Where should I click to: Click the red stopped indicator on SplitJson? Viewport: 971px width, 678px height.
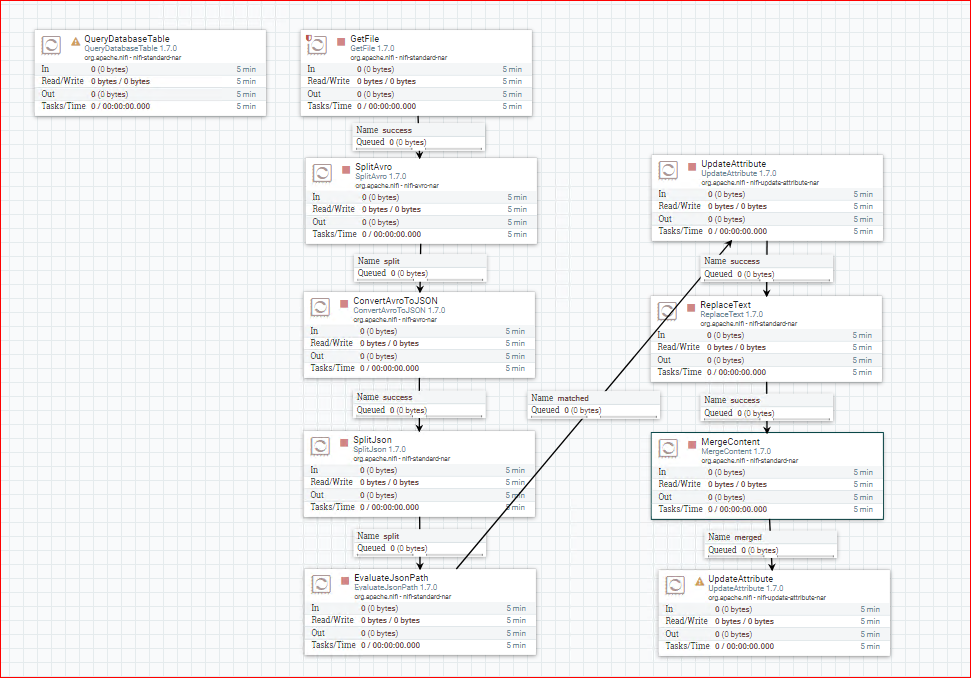tap(344, 443)
